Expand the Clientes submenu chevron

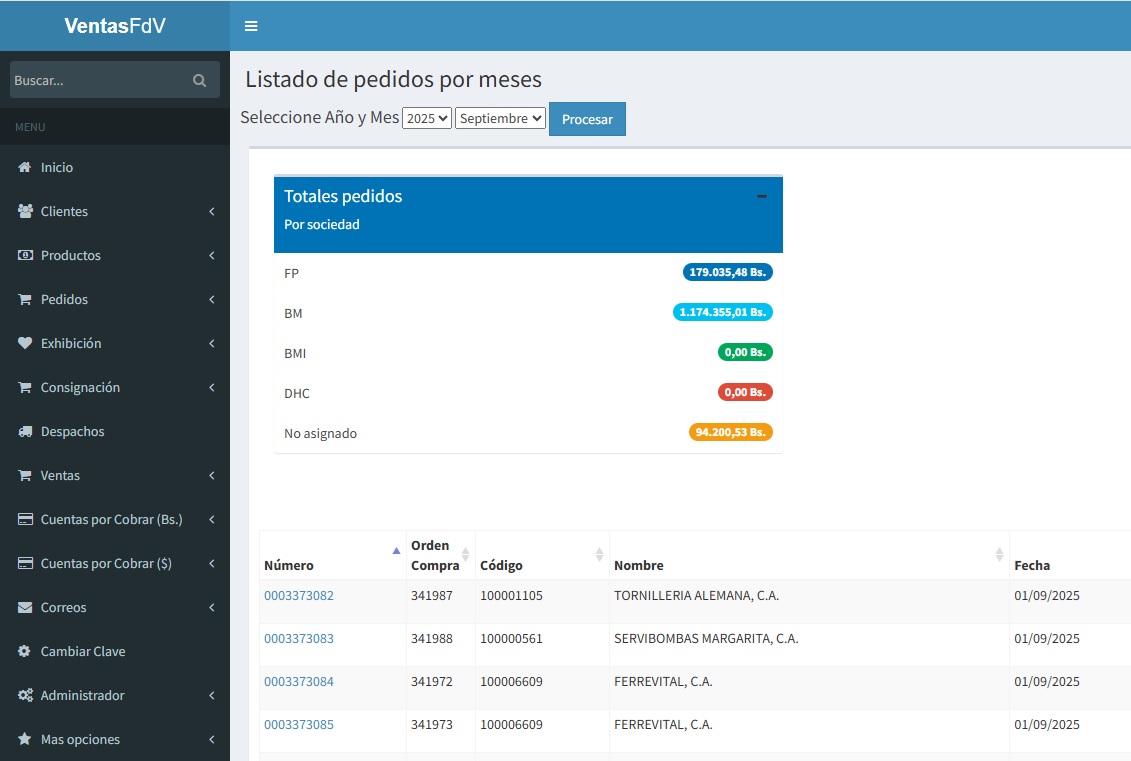pyautogui.click(x=212, y=211)
